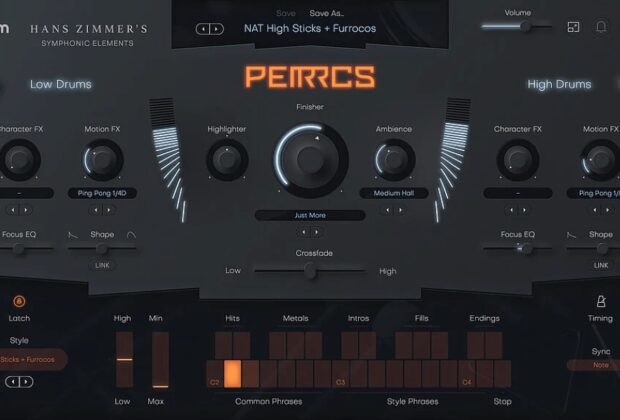Toggle the High Drums LINK button
Screen dimensions: 620x420
(601, 265)
